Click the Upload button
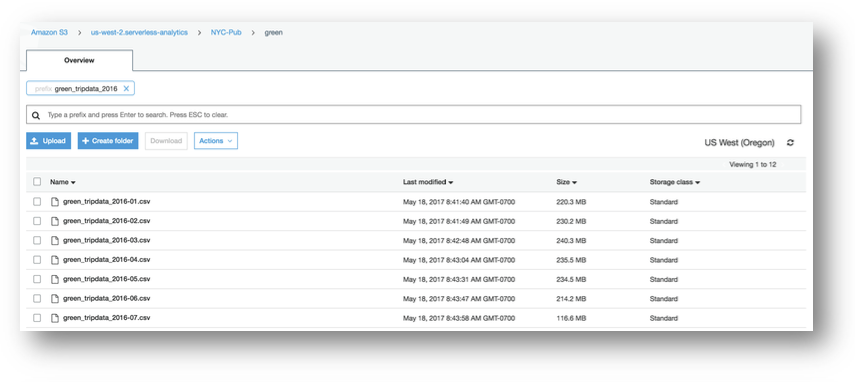The height and width of the screenshot is (382, 855). (49, 141)
